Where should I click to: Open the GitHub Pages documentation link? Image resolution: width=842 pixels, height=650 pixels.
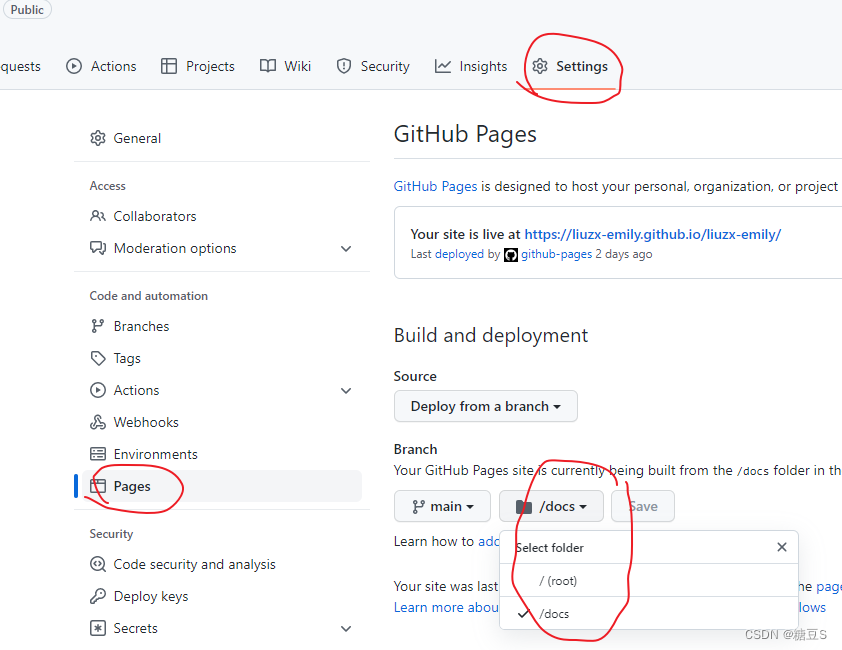pos(435,186)
